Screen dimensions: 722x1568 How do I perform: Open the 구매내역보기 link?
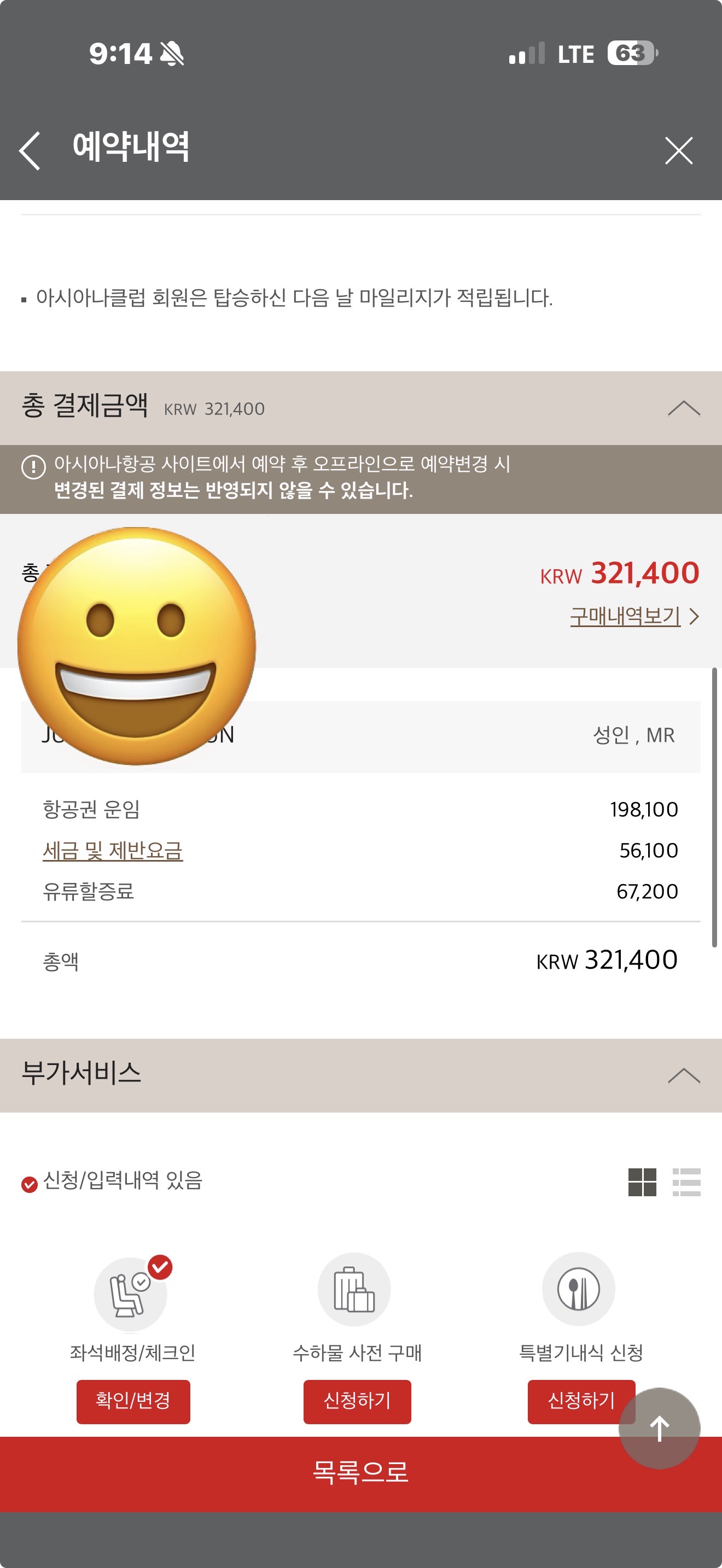tap(625, 616)
